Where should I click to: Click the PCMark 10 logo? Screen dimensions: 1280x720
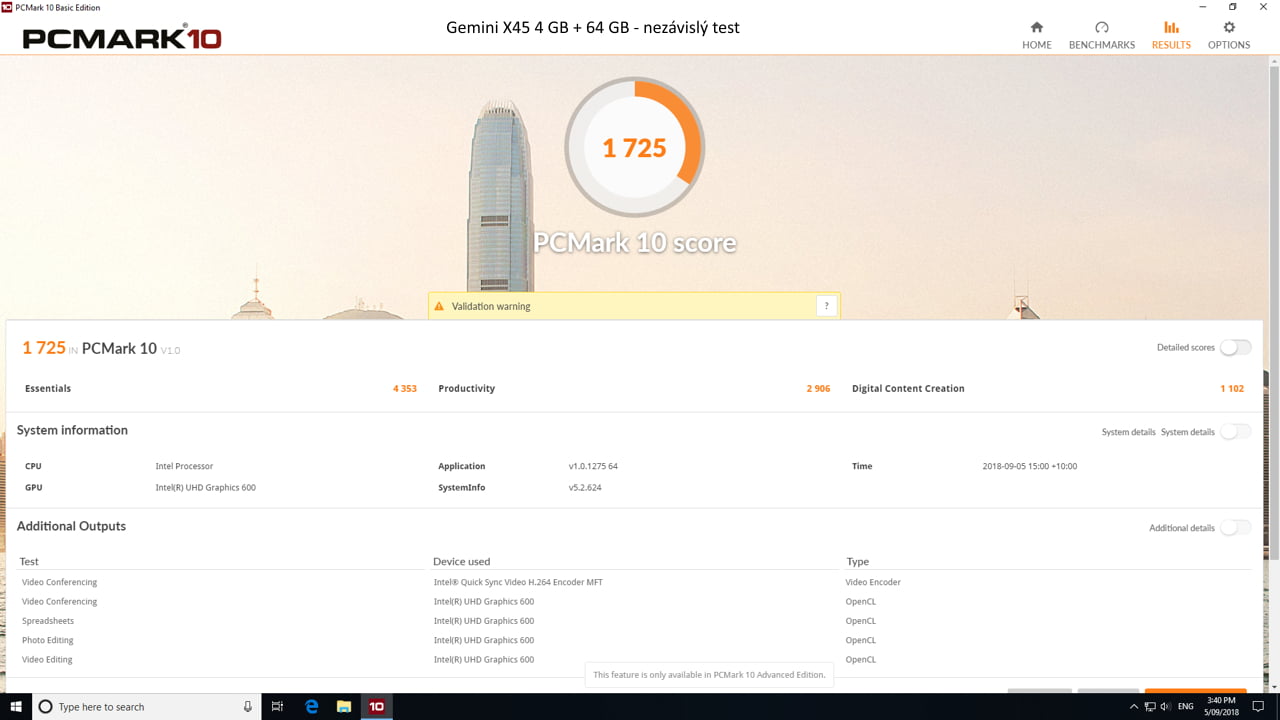(122, 38)
